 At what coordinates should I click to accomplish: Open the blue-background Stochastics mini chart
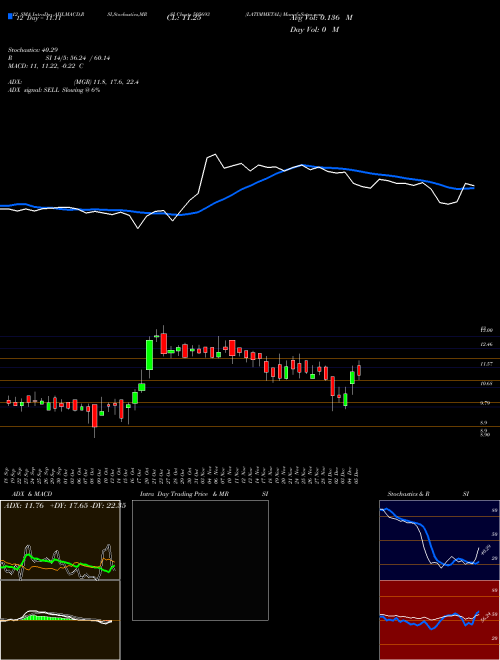(439, 540)
